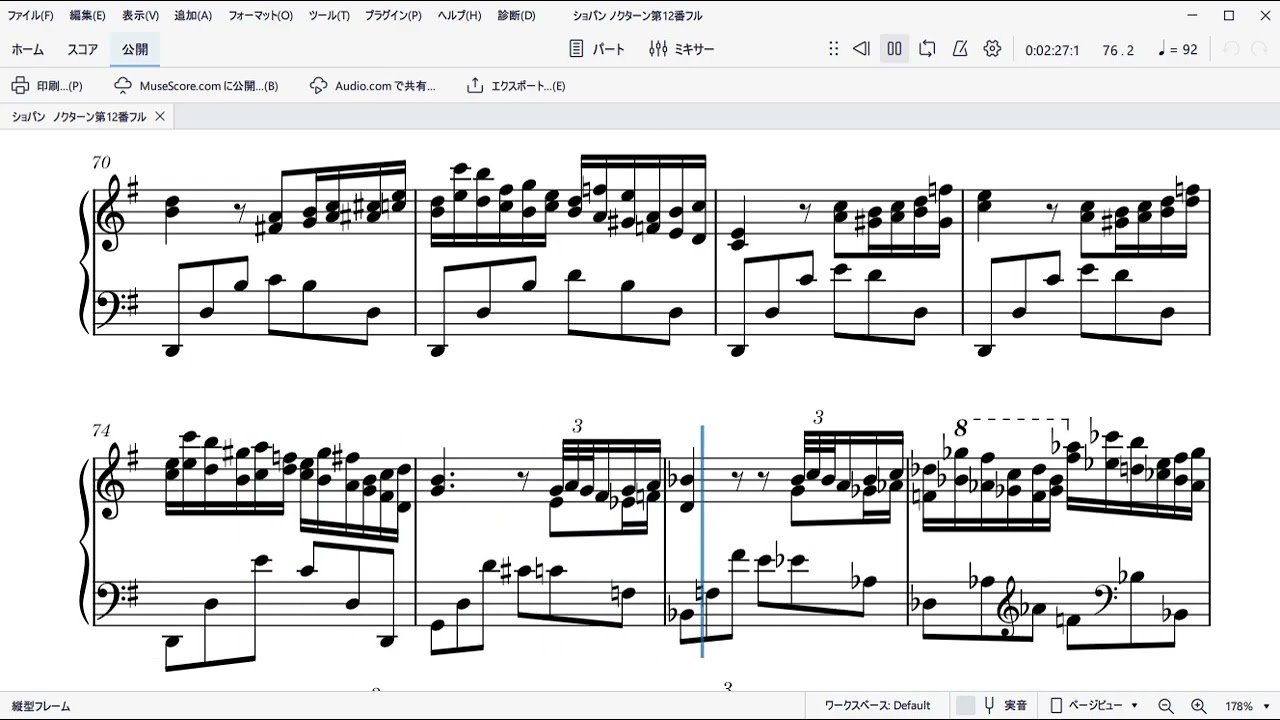The height and width of the screenshot is (720, 1280).
Task: Grab the playback toolbar drag handle
Action: [x=833, y=49]
